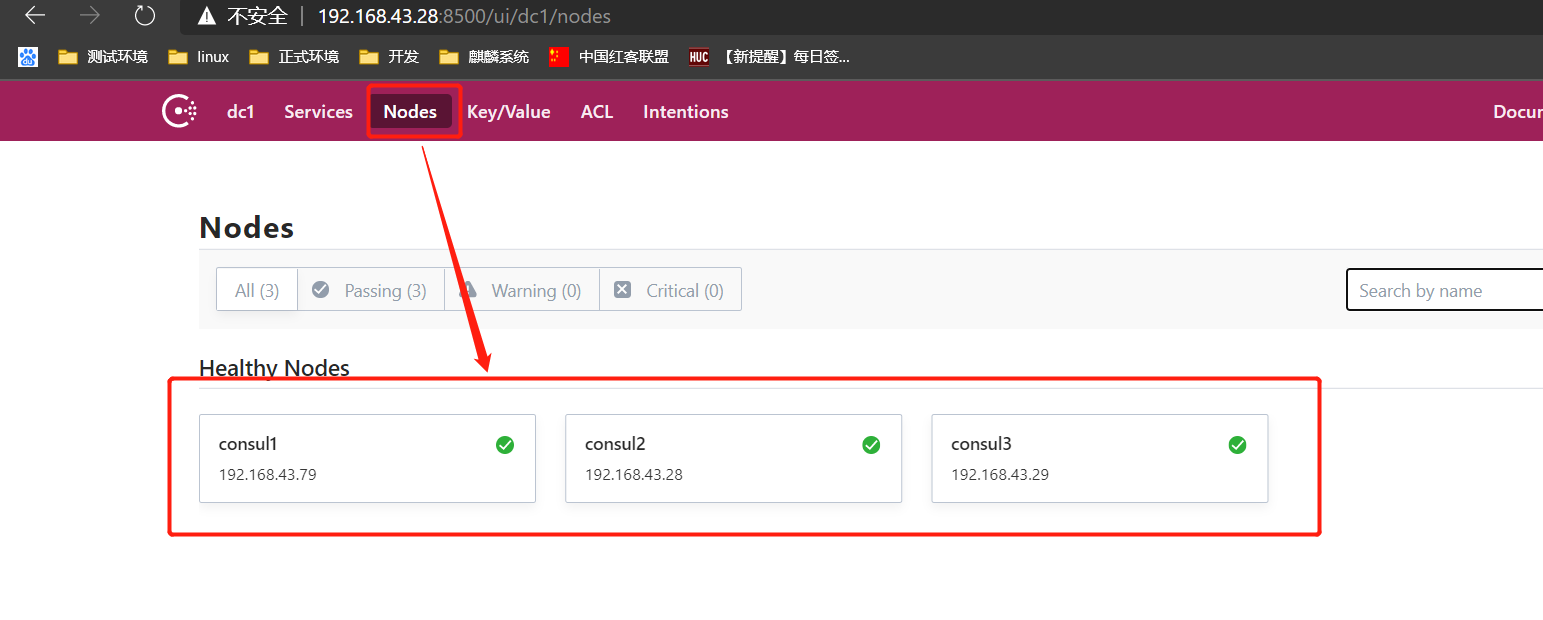Screen dimensions: 1543x620
Task: Click the green check icon on consul2
Action: 871,445
